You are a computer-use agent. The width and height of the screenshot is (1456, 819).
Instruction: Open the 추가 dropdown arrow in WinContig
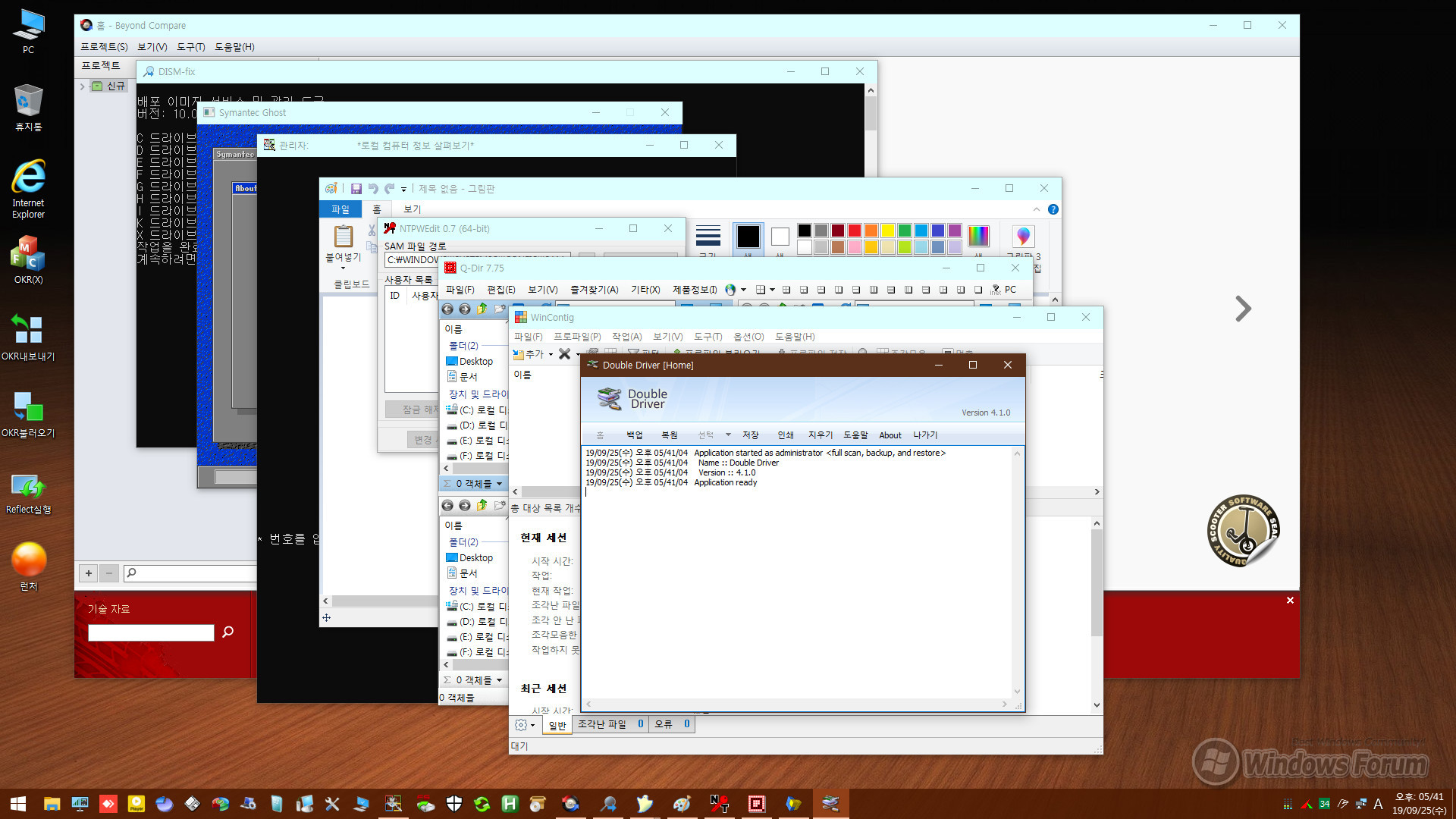551,355
